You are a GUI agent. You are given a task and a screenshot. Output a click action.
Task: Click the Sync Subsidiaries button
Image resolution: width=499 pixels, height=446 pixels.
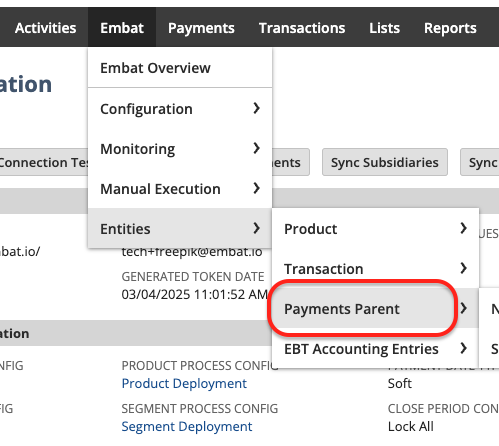click(x=385, y=162)
